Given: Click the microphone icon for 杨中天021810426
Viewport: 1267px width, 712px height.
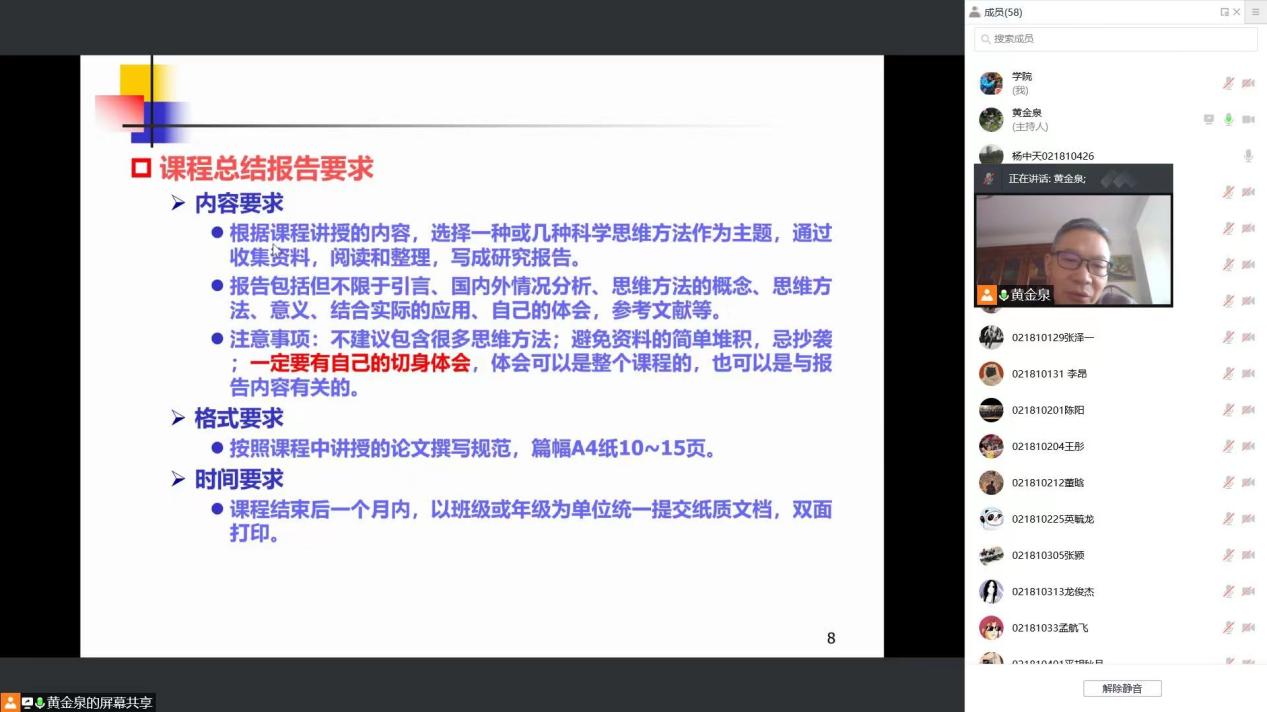Looking at the screenshot, I should (1248, 156).
